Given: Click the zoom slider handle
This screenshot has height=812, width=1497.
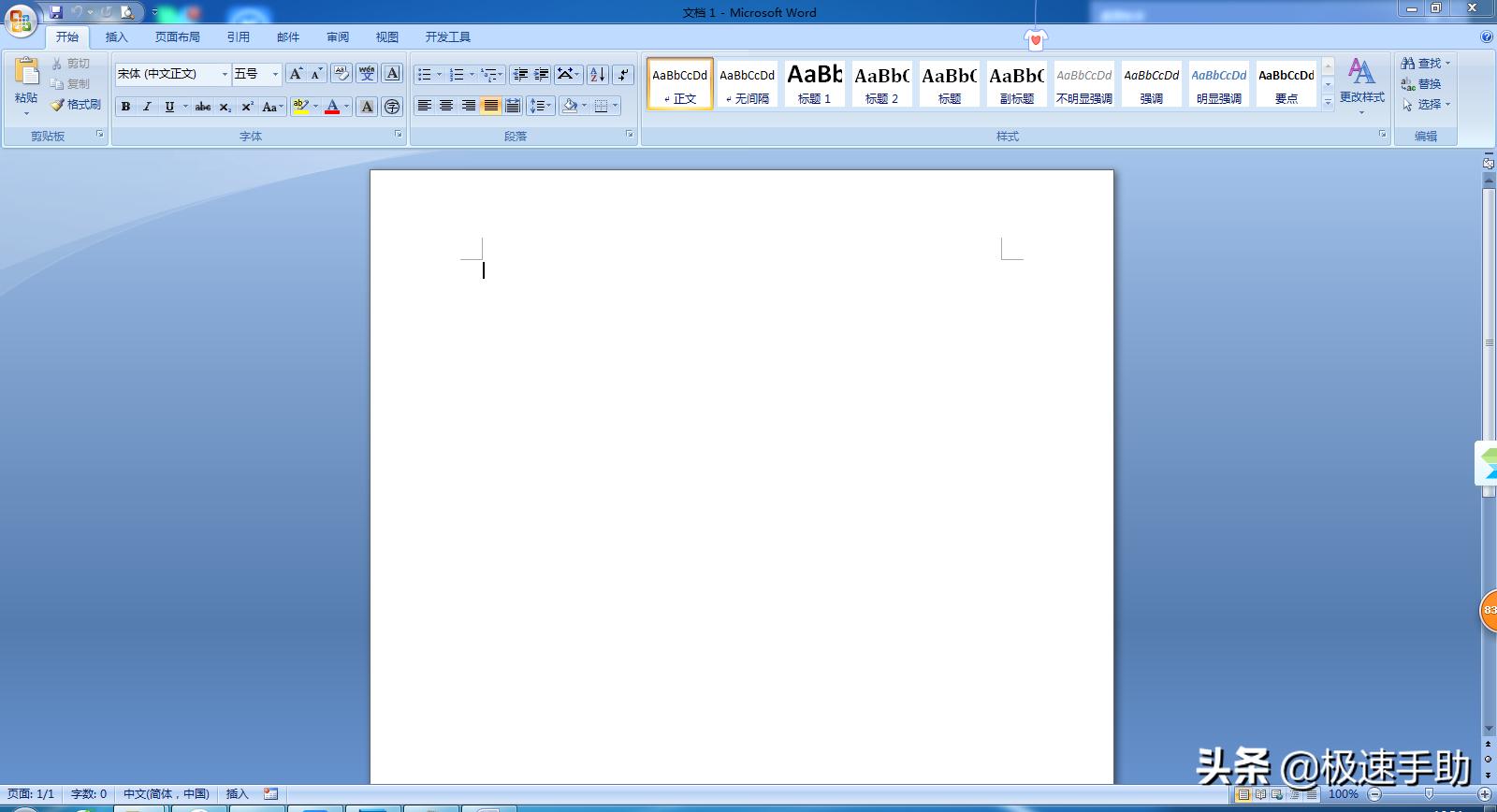Looking at the screenshot, I should coord(1429,794).
